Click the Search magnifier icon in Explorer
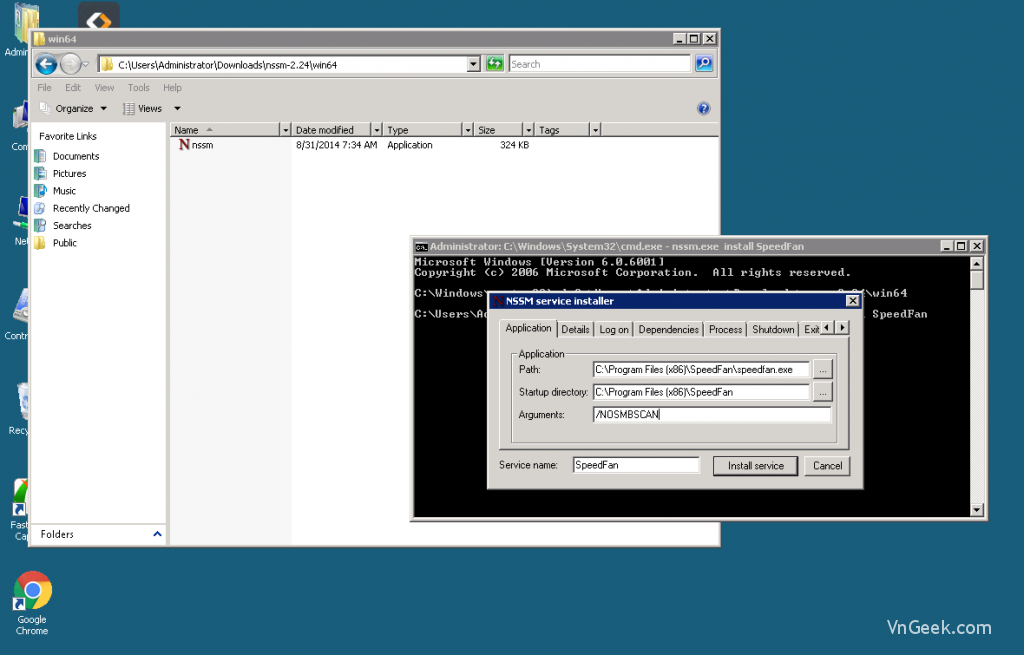1024x655 pixels. (703, 63)
